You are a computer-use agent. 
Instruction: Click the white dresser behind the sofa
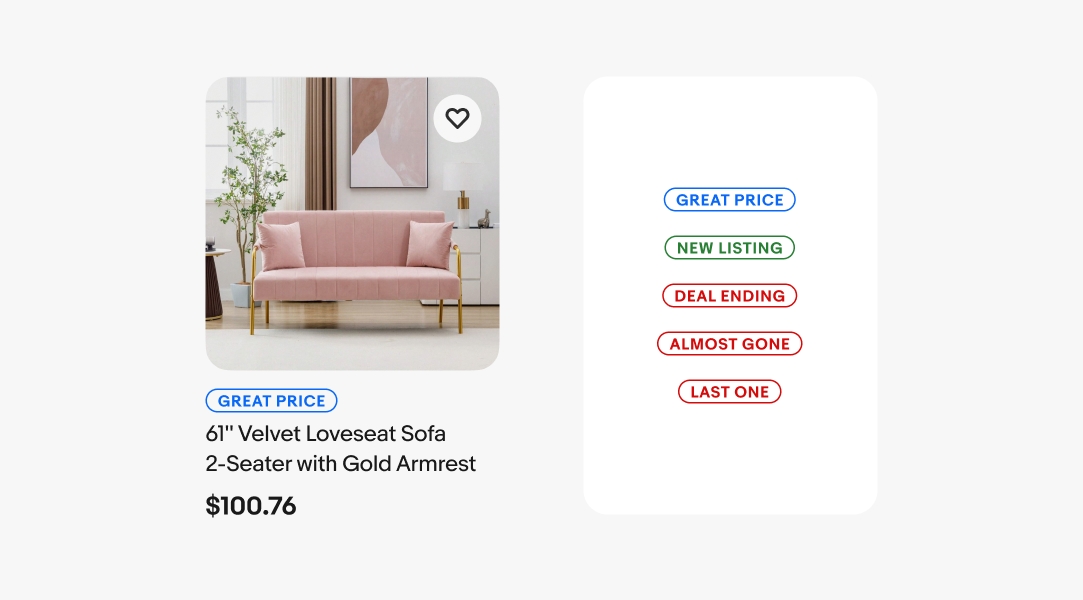click(x=475, y=263)
